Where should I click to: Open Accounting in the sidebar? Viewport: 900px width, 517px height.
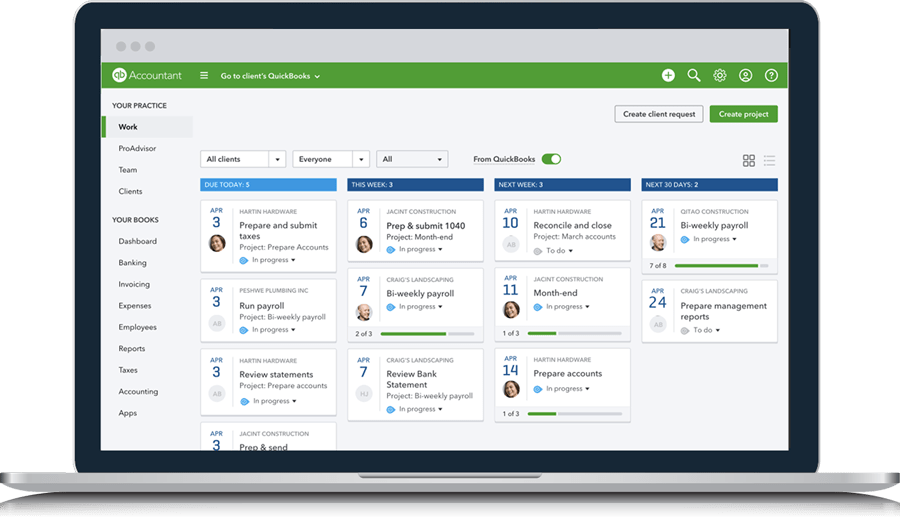138,391
